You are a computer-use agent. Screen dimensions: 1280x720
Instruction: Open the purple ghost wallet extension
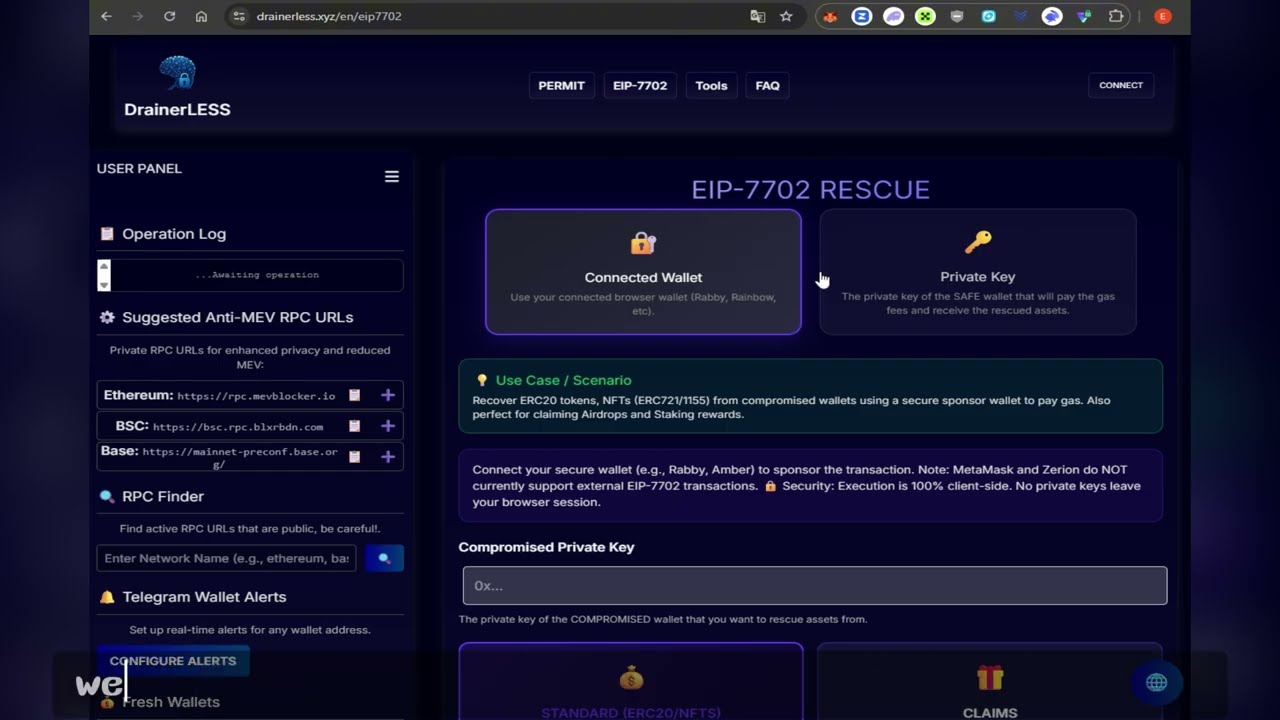(893, 16)
